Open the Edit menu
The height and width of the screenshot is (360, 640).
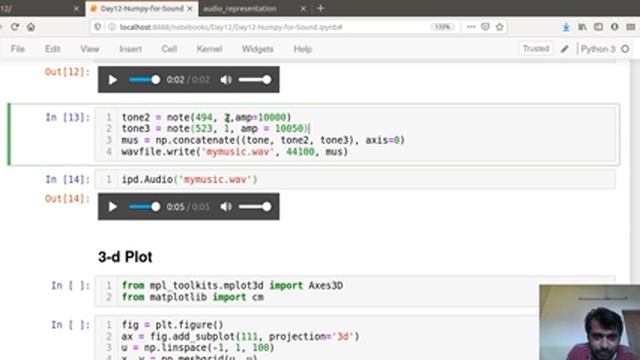click(53, 49)
